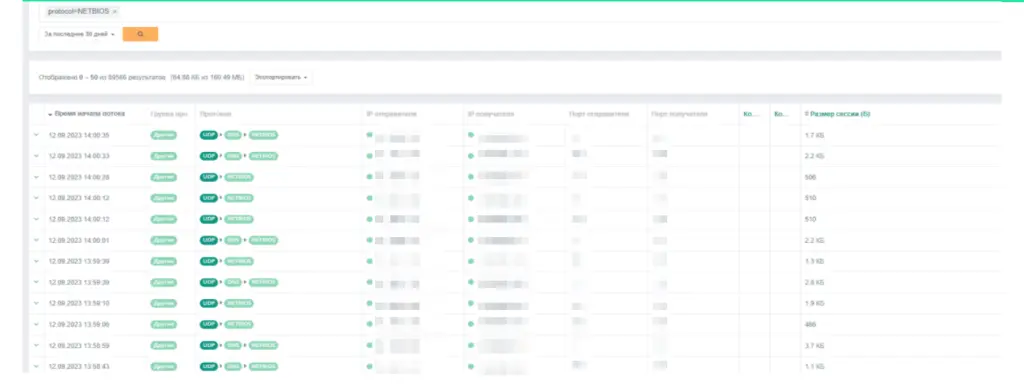The image size is (1024, 387).
Task: Click the sender IP status dot in the 13:59:06 row
Action: [370, 324]
